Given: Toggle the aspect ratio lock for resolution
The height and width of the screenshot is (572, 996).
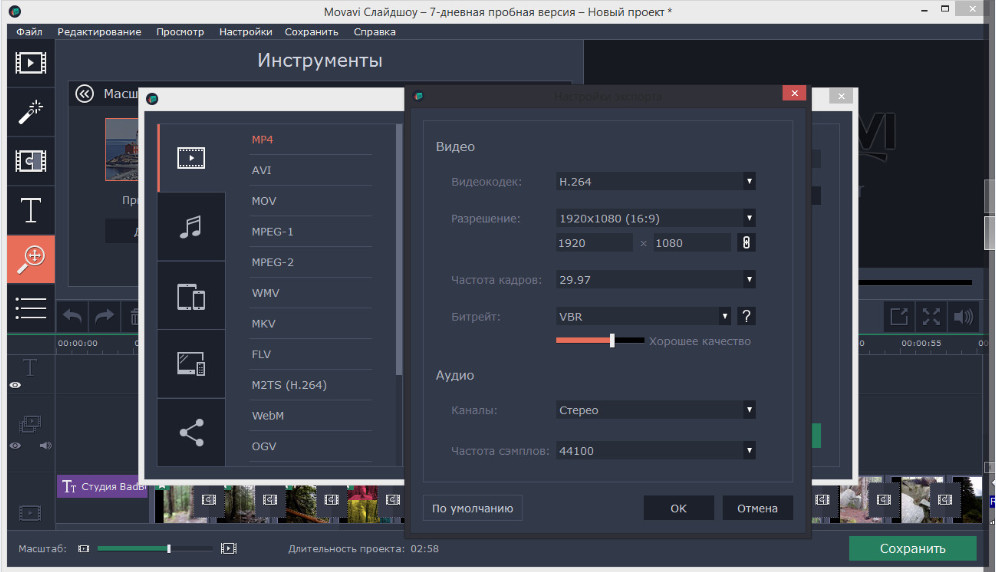Looking at the screenshot, I should coord(746,243).
